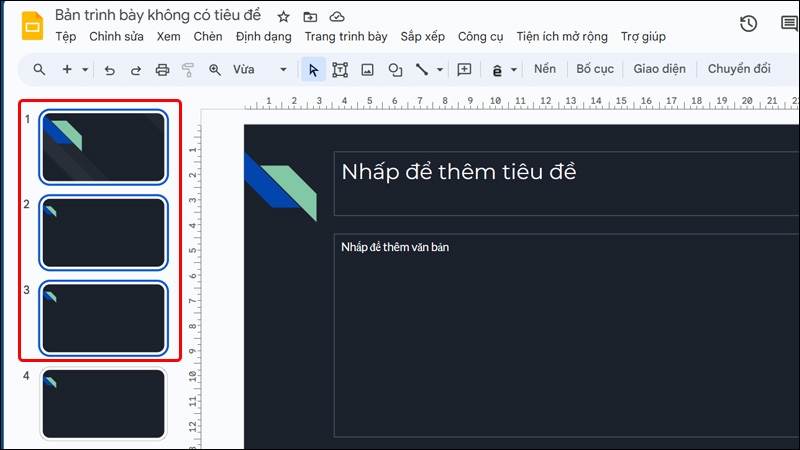Click 'Nhấp để thêm tiêu đề' title placeholder
Viewport: 800px width, 450px height.
coord(566,184)
